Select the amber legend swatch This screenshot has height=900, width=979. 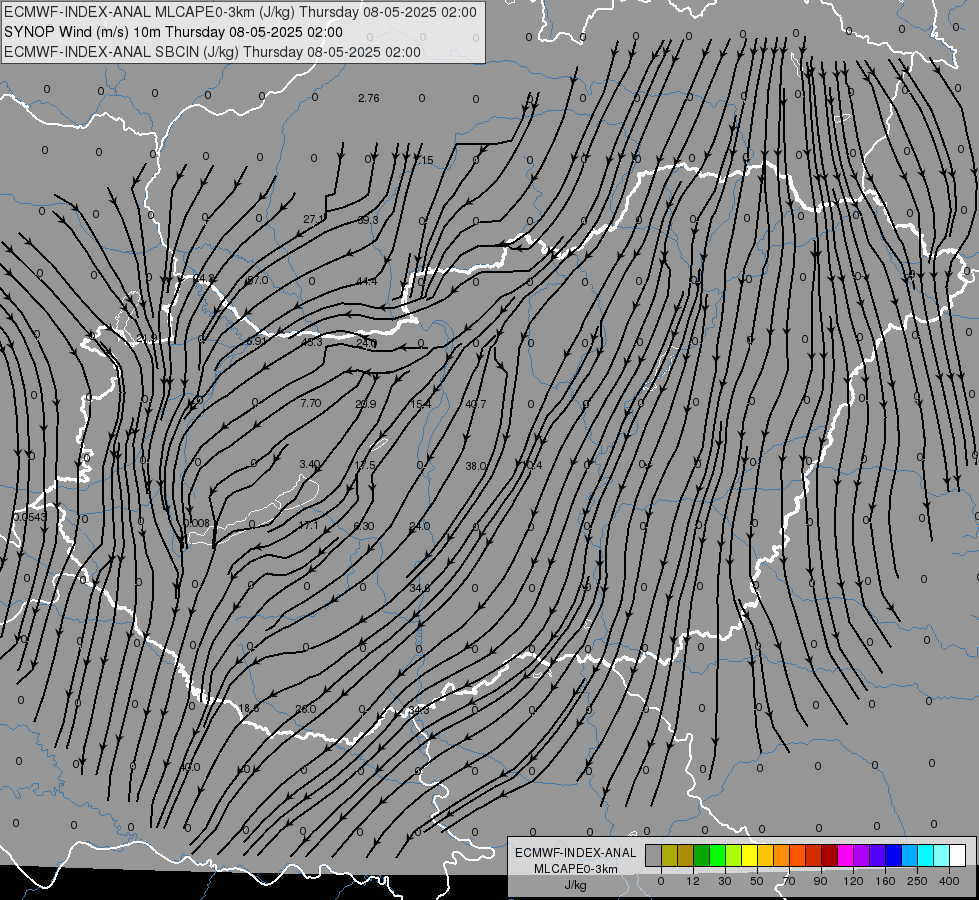[x=765, y=855]
